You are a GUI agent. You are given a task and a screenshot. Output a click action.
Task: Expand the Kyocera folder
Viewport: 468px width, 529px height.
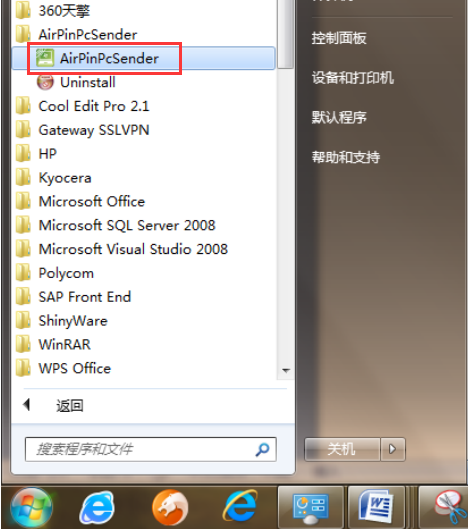[53, 178]
